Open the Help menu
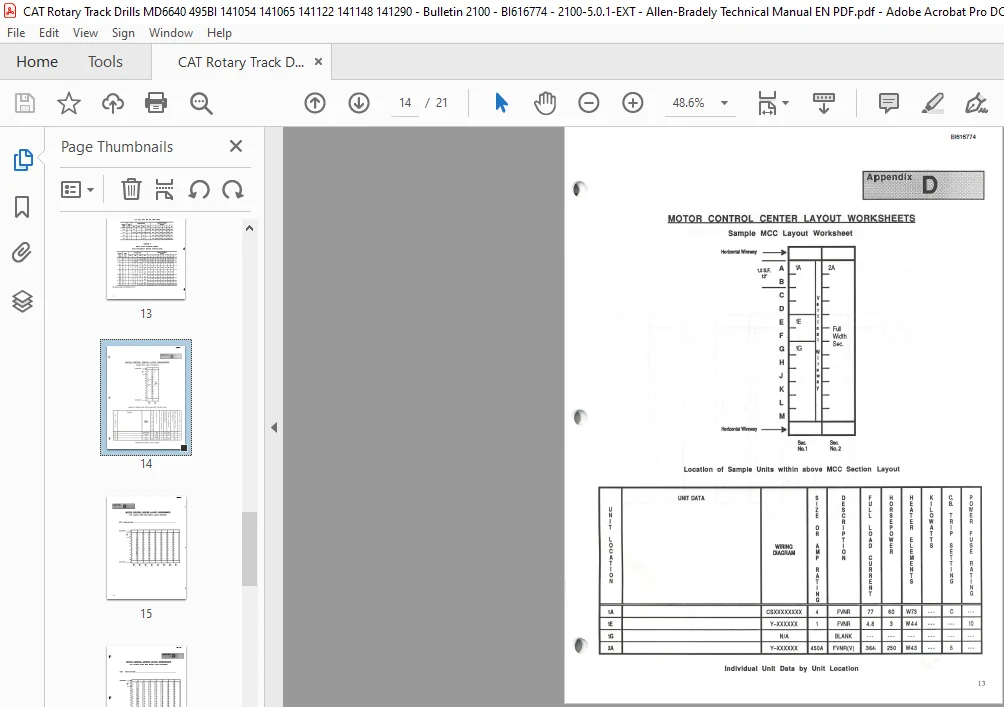The image size is (1004, 707). 219,33
